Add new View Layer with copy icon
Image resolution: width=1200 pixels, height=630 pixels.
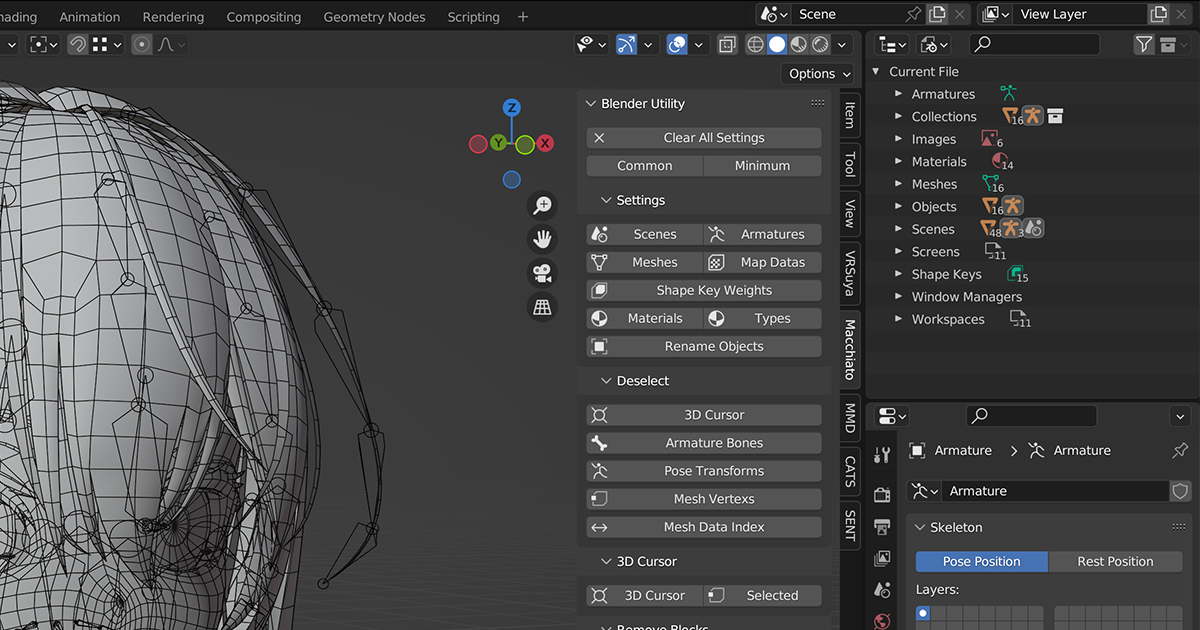[x=1158, y=14]
